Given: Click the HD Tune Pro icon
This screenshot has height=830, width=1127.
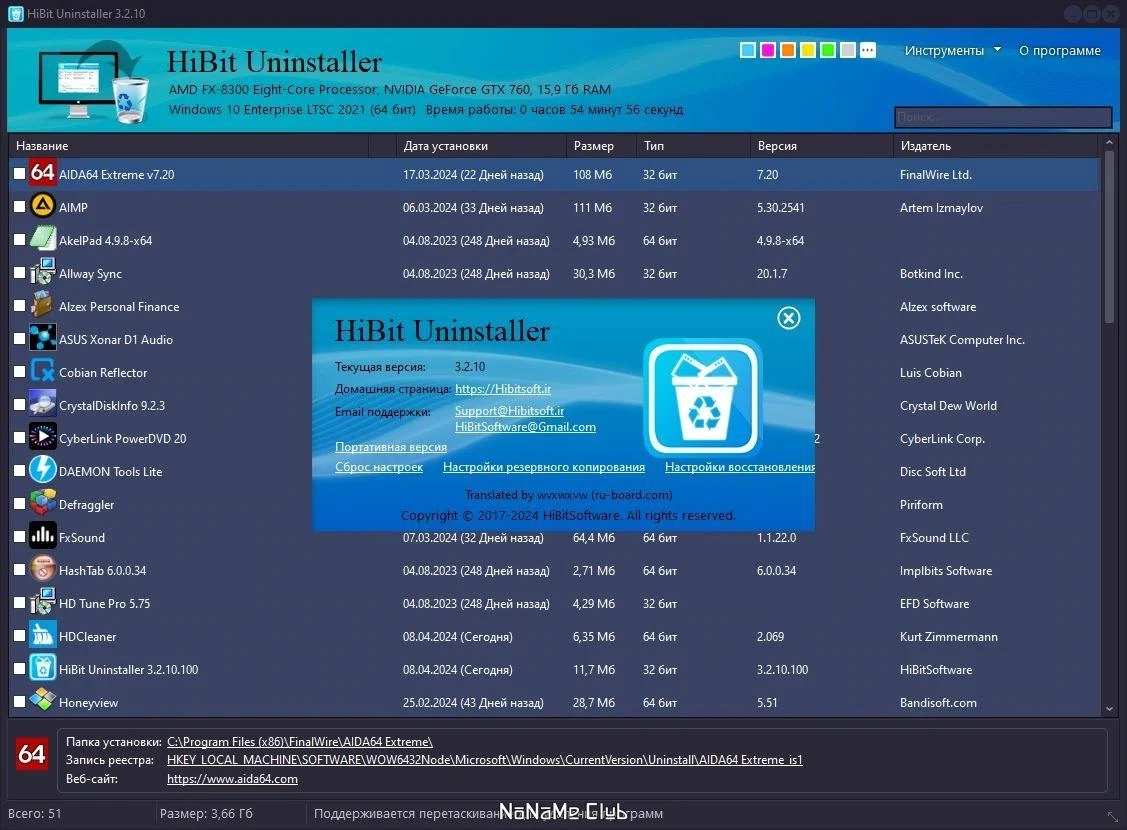Looking at the screenshot, I should point(42,603).
